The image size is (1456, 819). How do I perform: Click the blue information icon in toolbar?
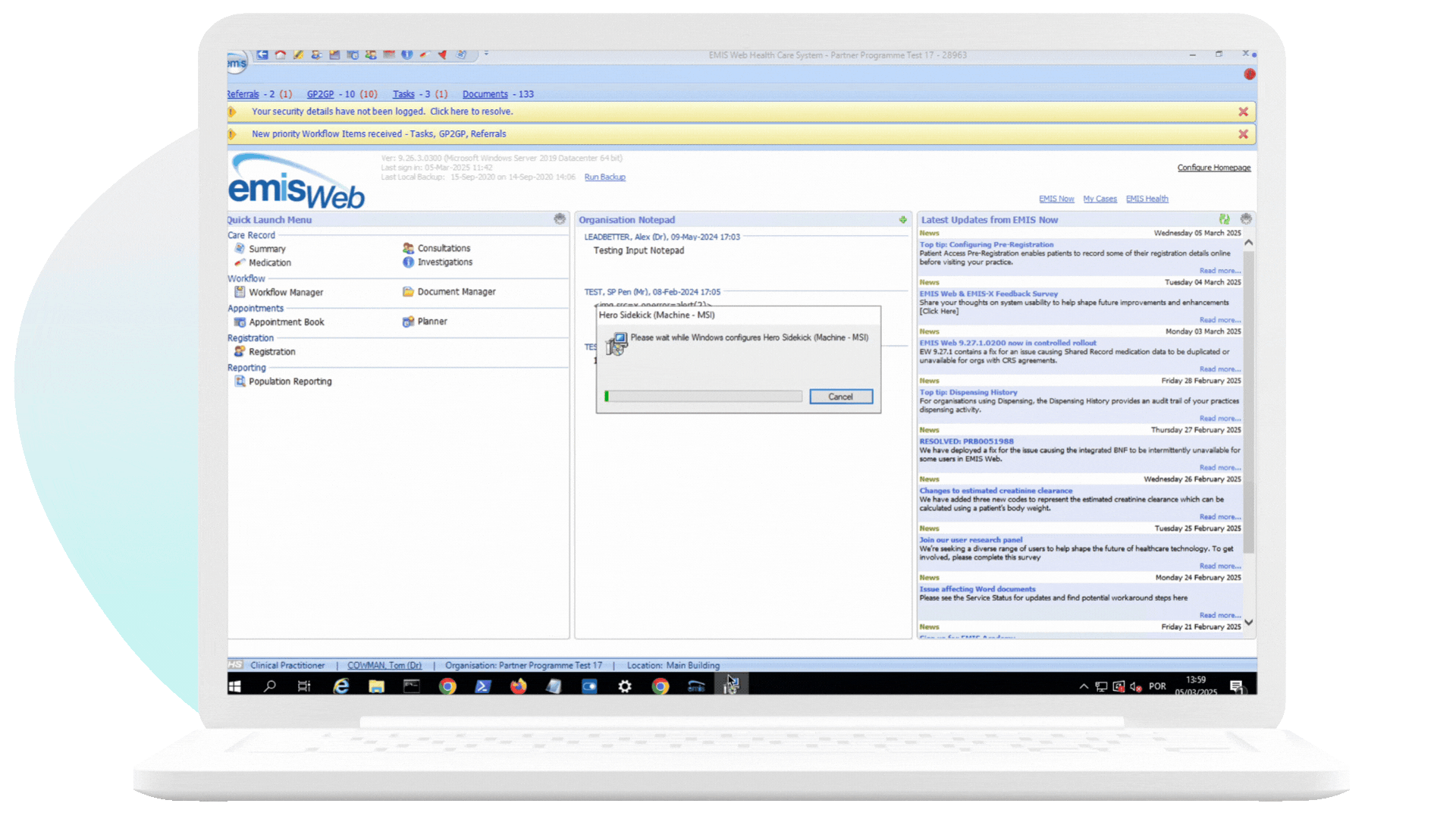click(407, 55)
